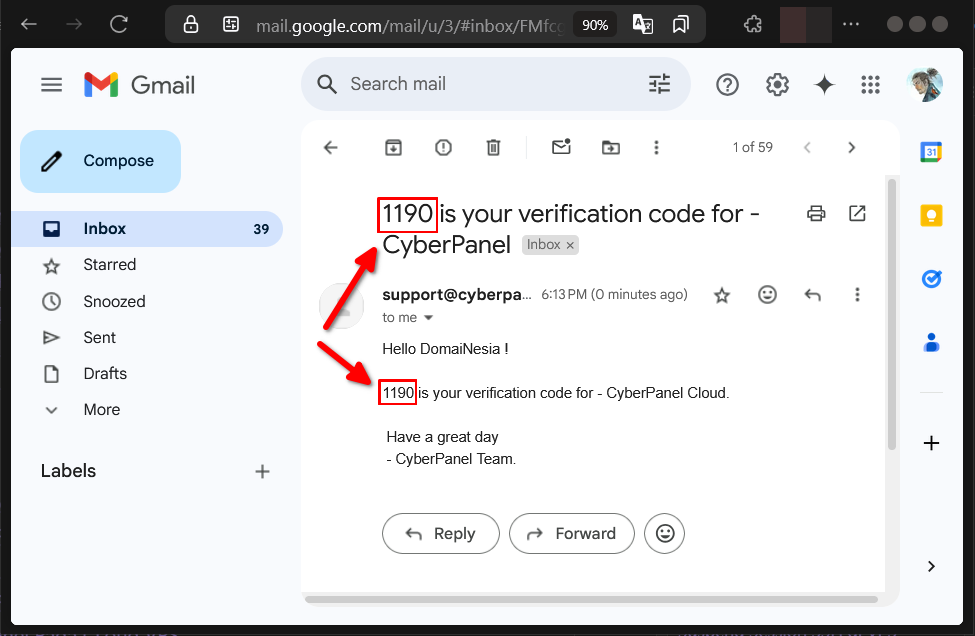Open Gmail settings gear
Image resolution: width=975 pixels, height=636 pixels.
(x=777, y=85)
